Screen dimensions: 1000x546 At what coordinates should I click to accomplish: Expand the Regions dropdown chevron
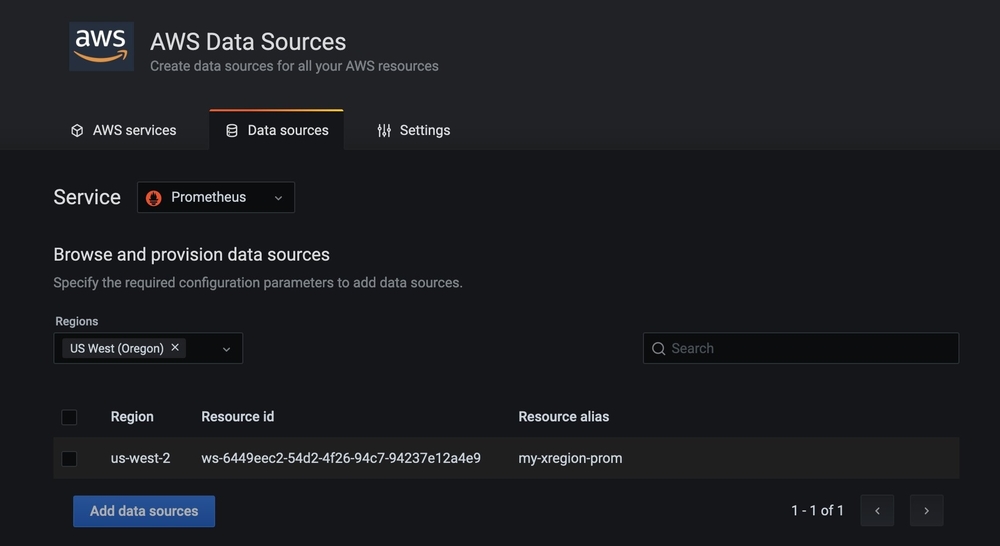[x=226, y=349]
